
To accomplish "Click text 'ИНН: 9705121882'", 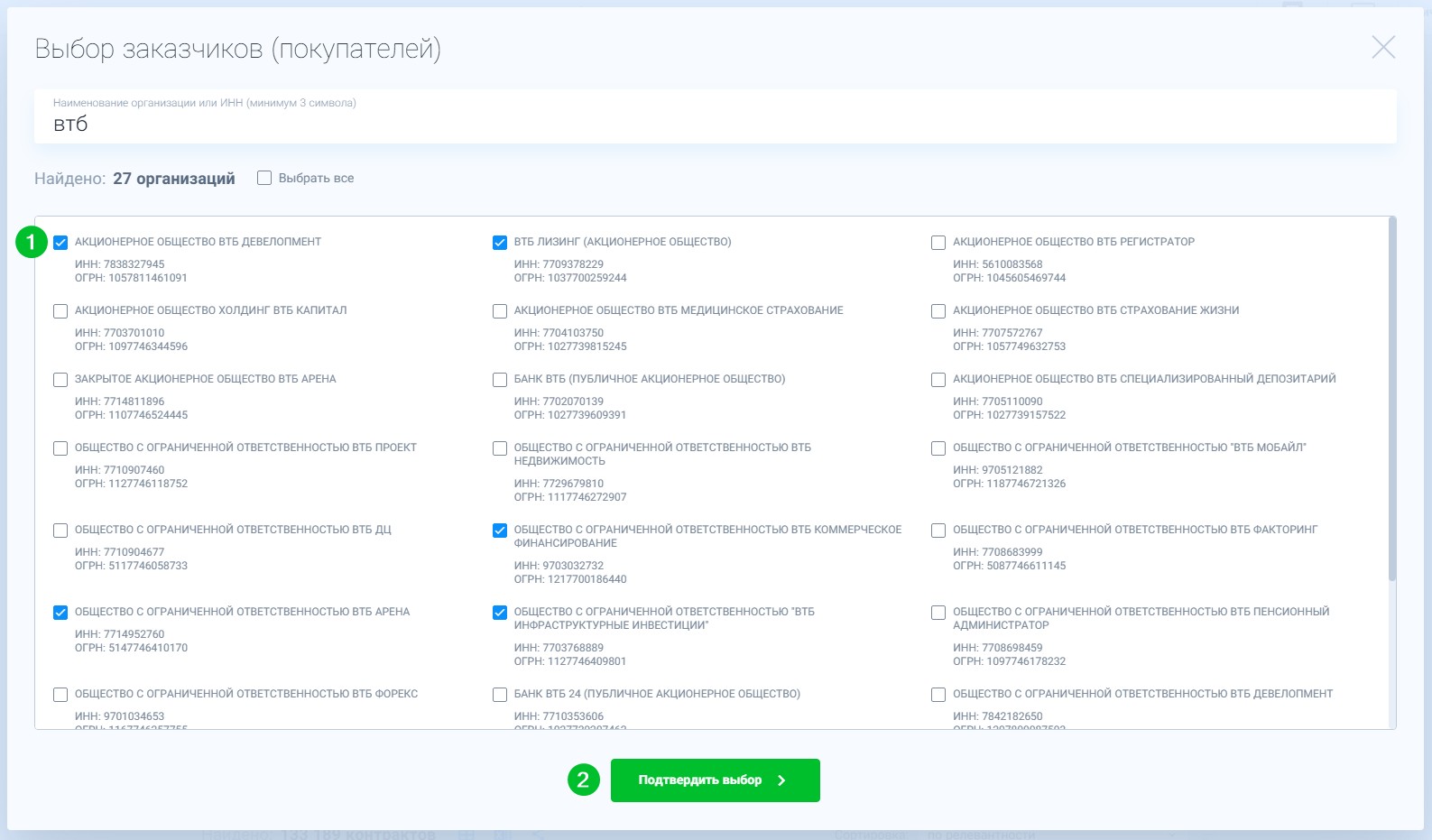I will (998, 470).
